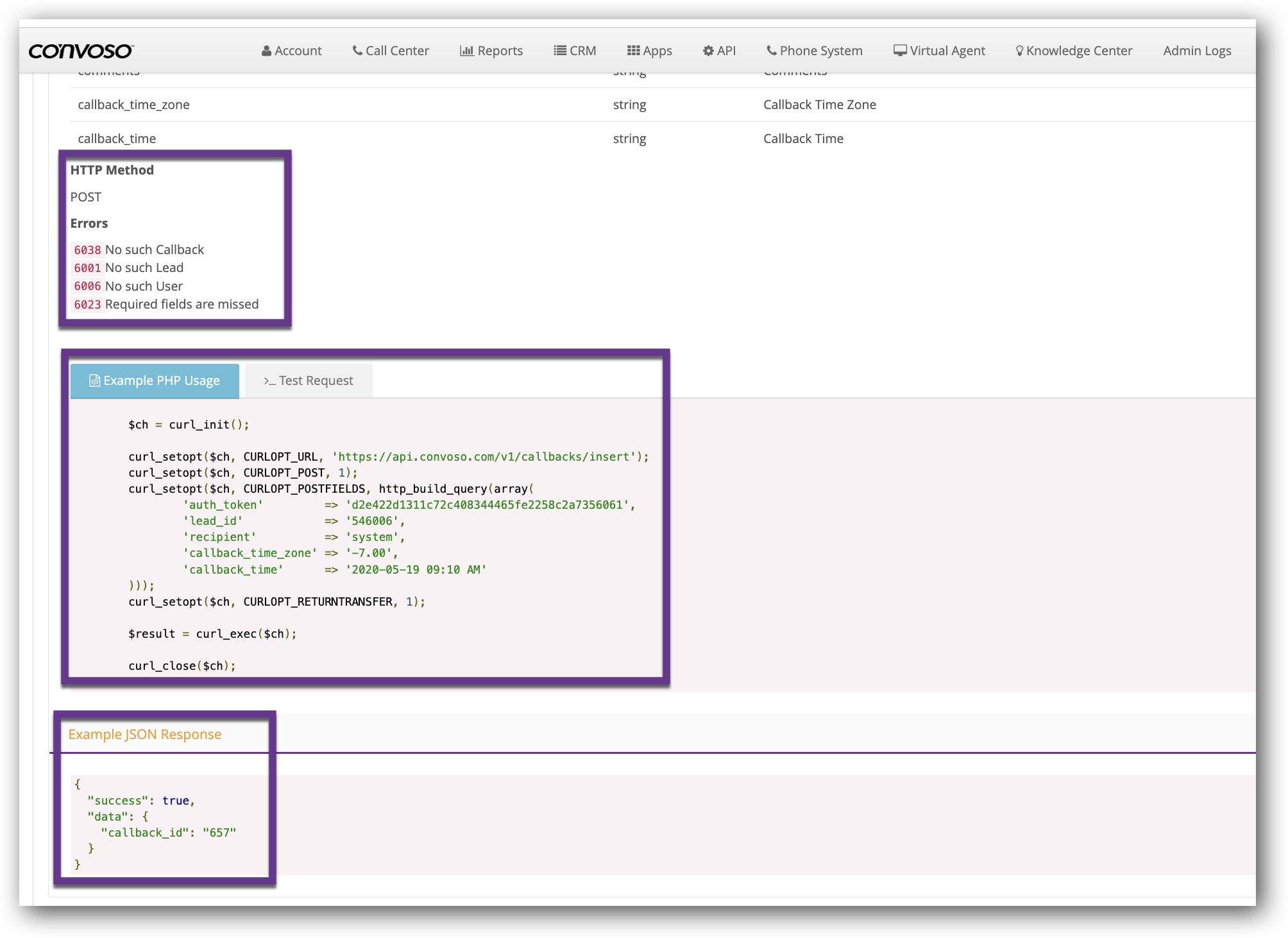Image resolution: width=1288 pixels, height=938 pixels.
Task: Click the API gear icon
Action: [x=708, y=51]
